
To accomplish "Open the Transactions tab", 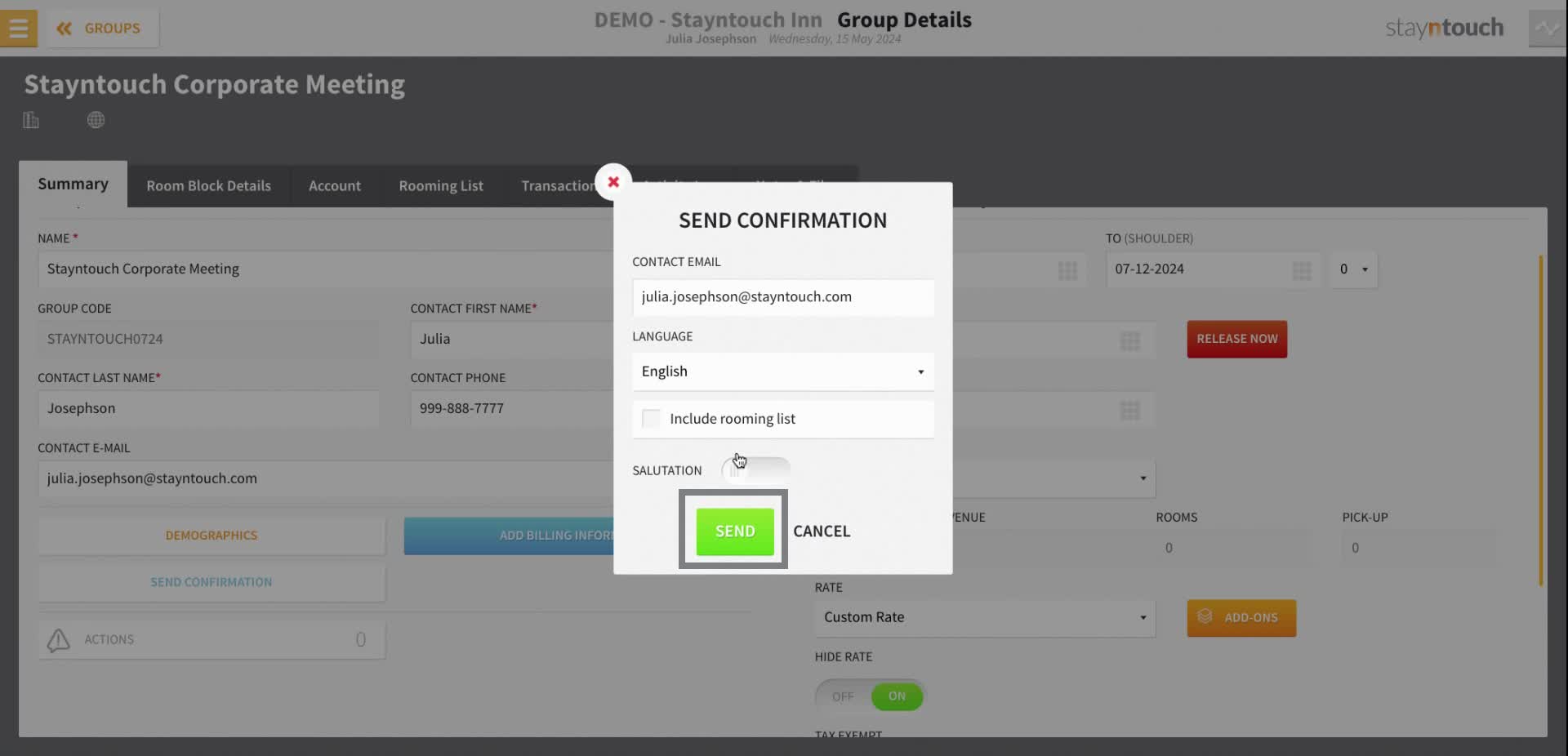I will [x=559, y=186].
